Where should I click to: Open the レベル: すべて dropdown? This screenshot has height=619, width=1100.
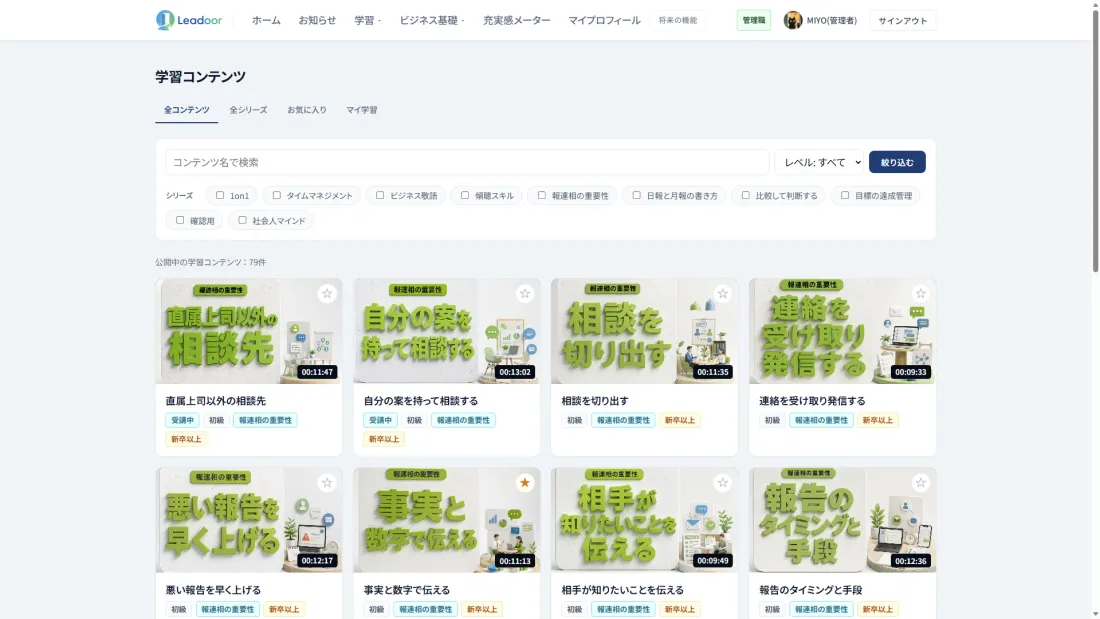click(821, 162)
